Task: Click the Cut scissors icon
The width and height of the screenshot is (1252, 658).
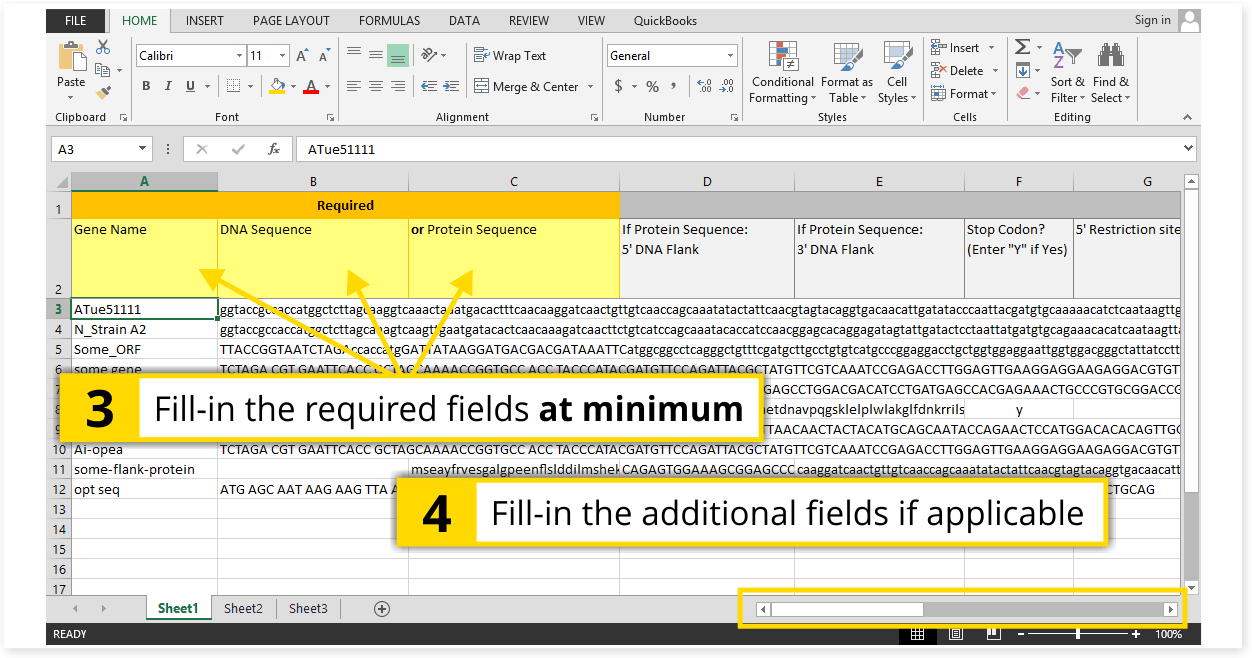Action: click(x=103, y=47)
